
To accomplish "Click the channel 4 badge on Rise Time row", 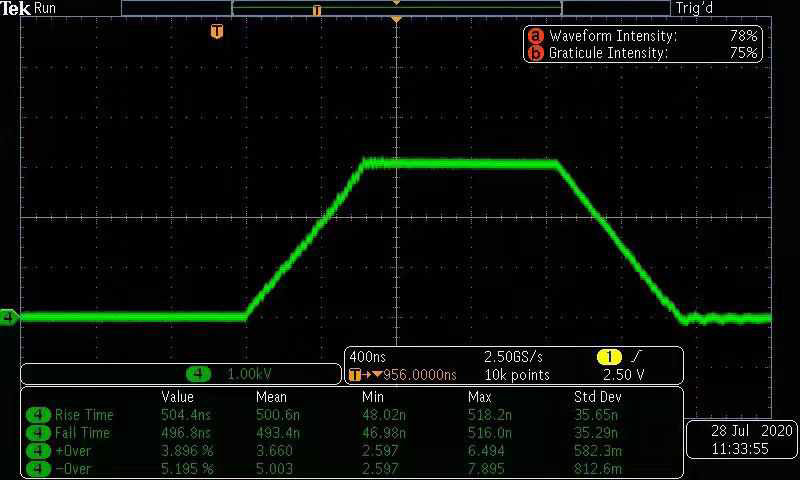I will tap(38, 415).
